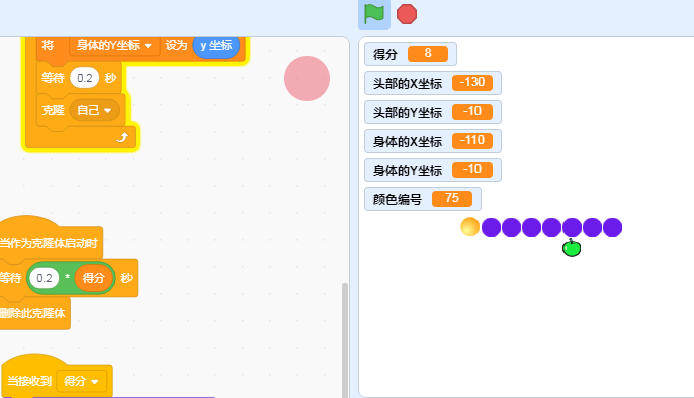This screenshot has width=694, height=398.
Task: Click the pink circle sprite watermark in the workspace
Action: (x=307, y=78)
